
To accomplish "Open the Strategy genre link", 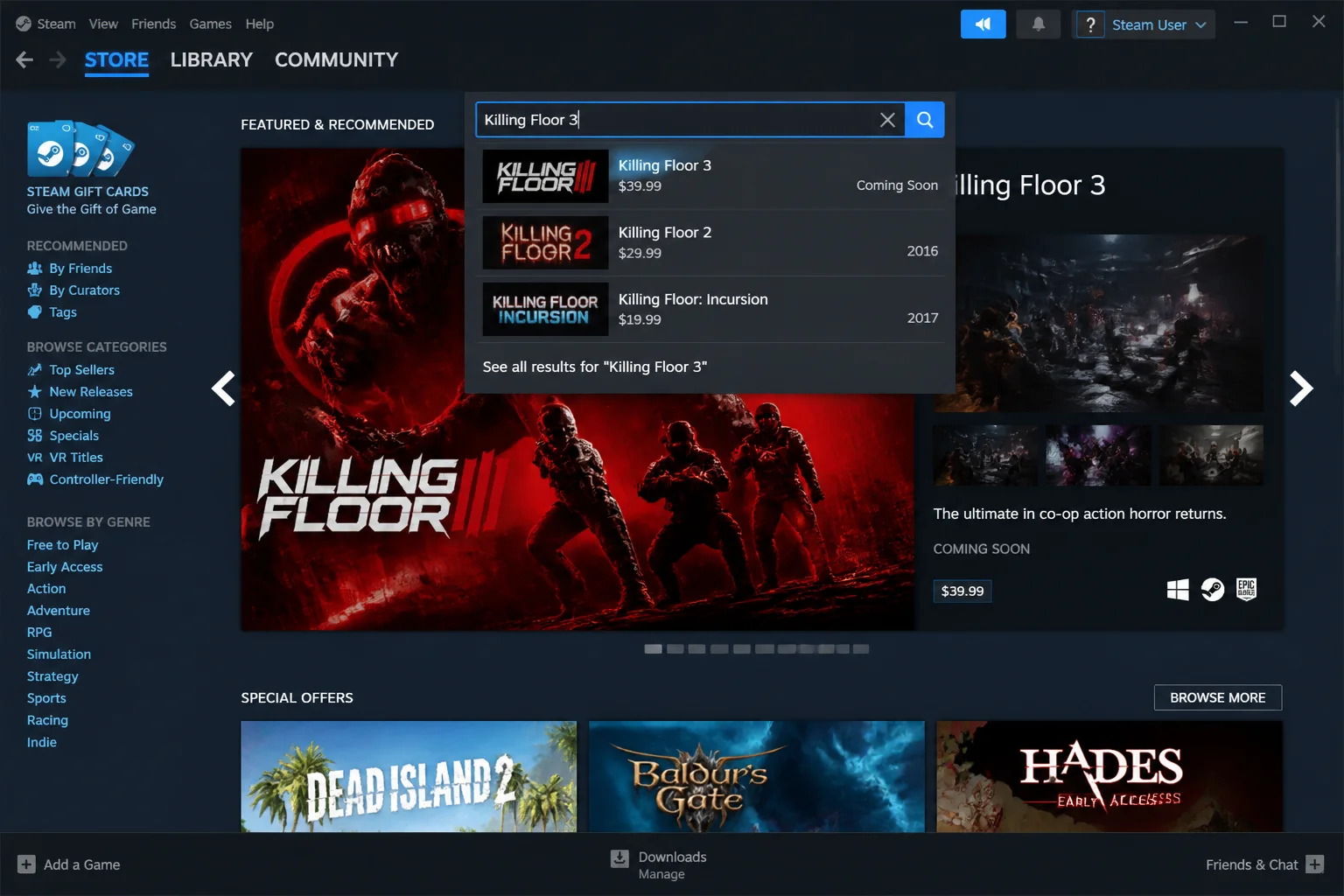I will click(52, 676).
